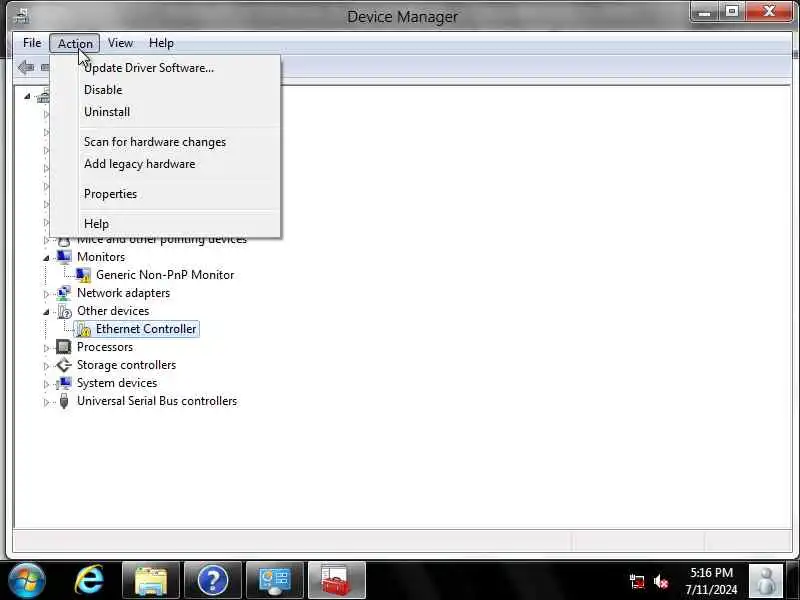Click the Back arrow toolbar button
The height and width of the screenshot is (600, 800).
(26, 67)
